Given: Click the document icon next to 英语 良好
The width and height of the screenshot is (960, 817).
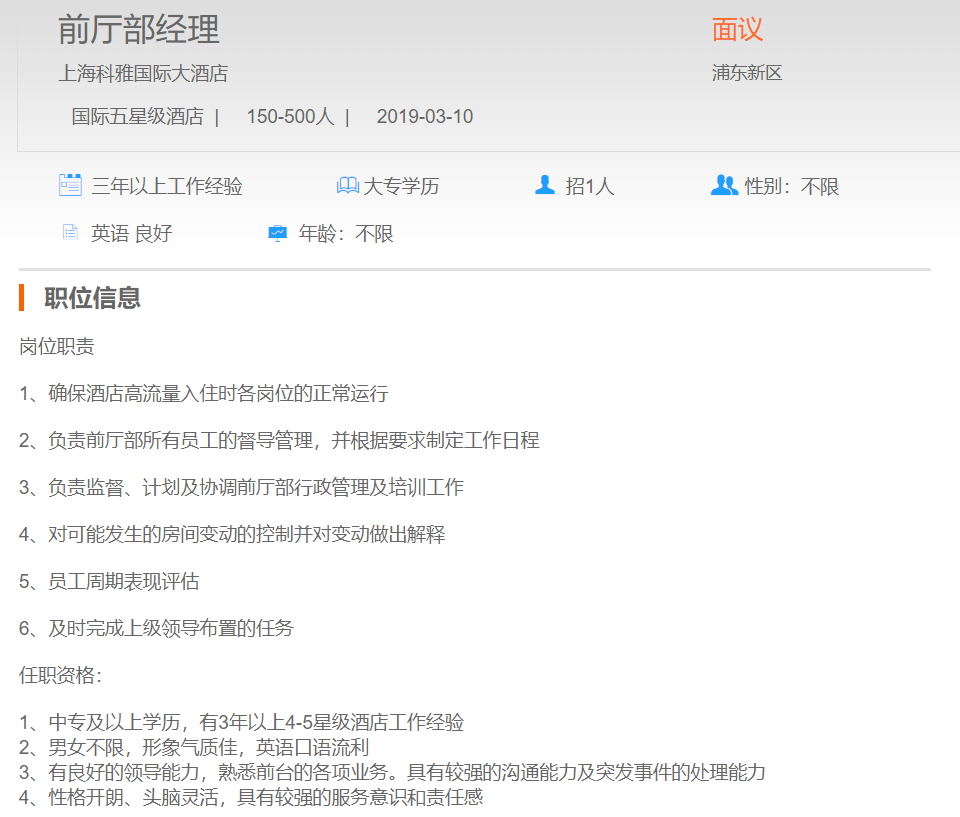Looking at the screenshot, I should click(70, 233).
